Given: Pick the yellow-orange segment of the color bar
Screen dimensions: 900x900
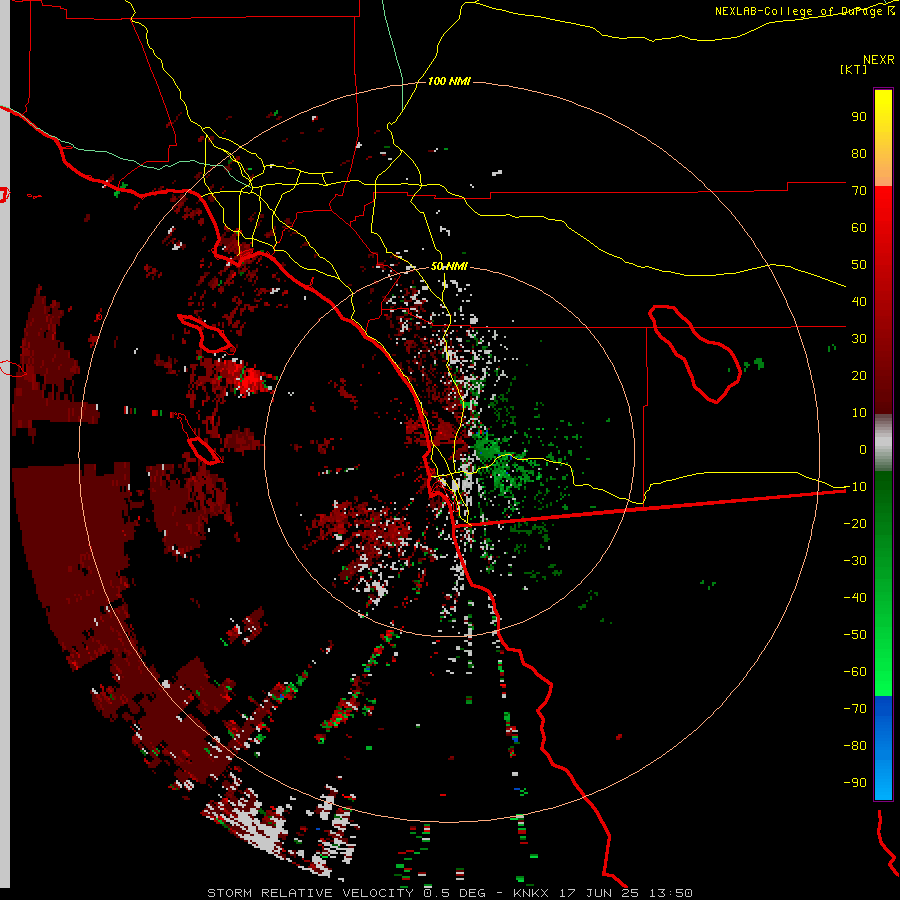Looking at the screenshot, I should [x=883, y=138].
